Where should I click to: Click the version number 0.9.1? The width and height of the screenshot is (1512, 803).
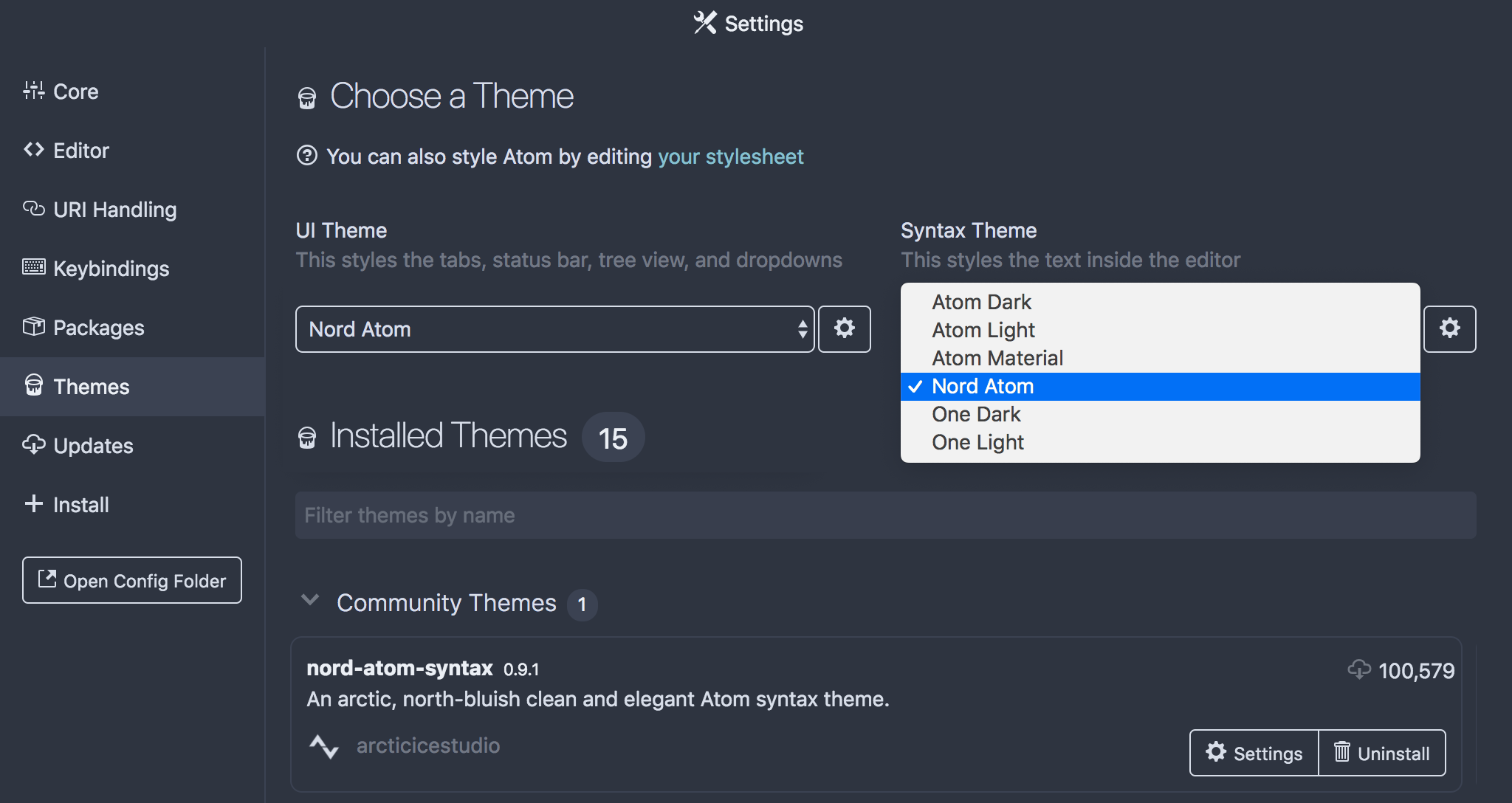point(521,669)
